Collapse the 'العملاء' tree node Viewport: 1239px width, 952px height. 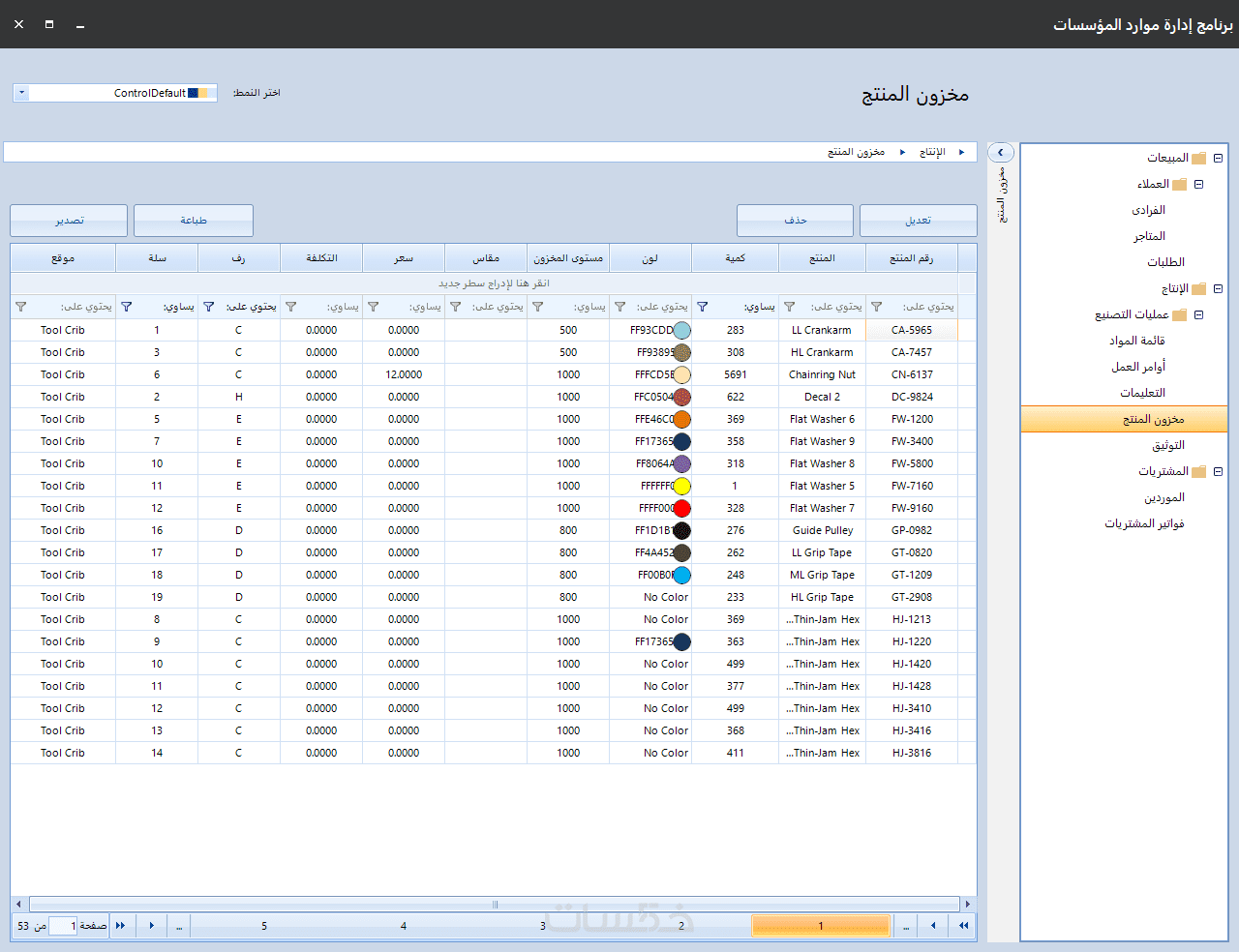[x=1199, y=184]
